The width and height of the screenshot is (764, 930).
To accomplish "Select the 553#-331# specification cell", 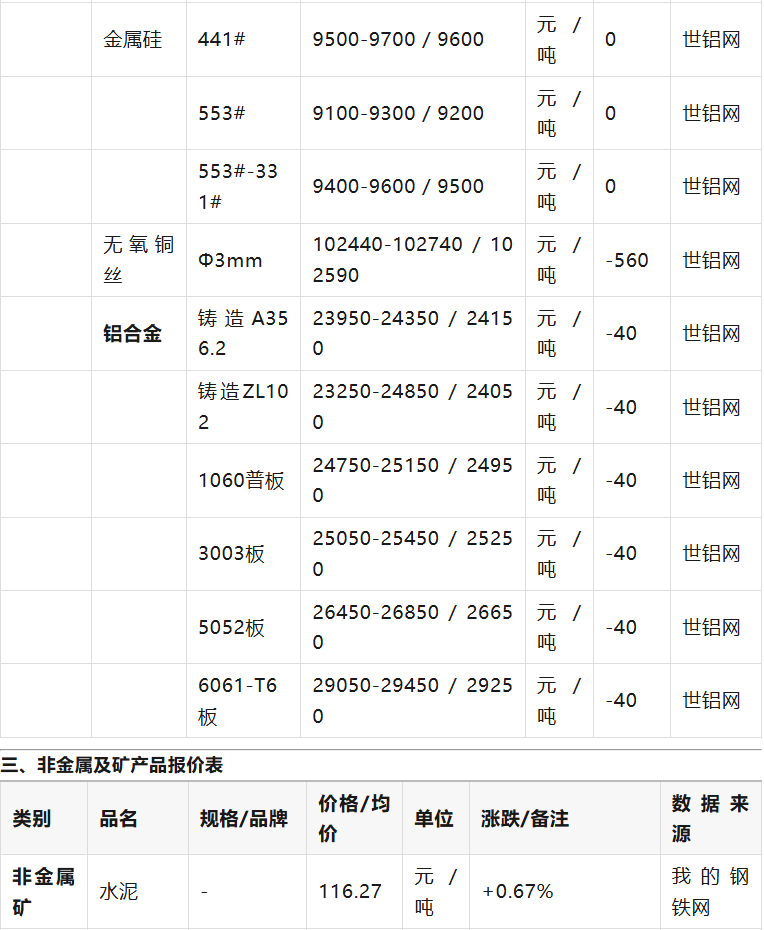I will pyautogui.click(x=242, y=186).
